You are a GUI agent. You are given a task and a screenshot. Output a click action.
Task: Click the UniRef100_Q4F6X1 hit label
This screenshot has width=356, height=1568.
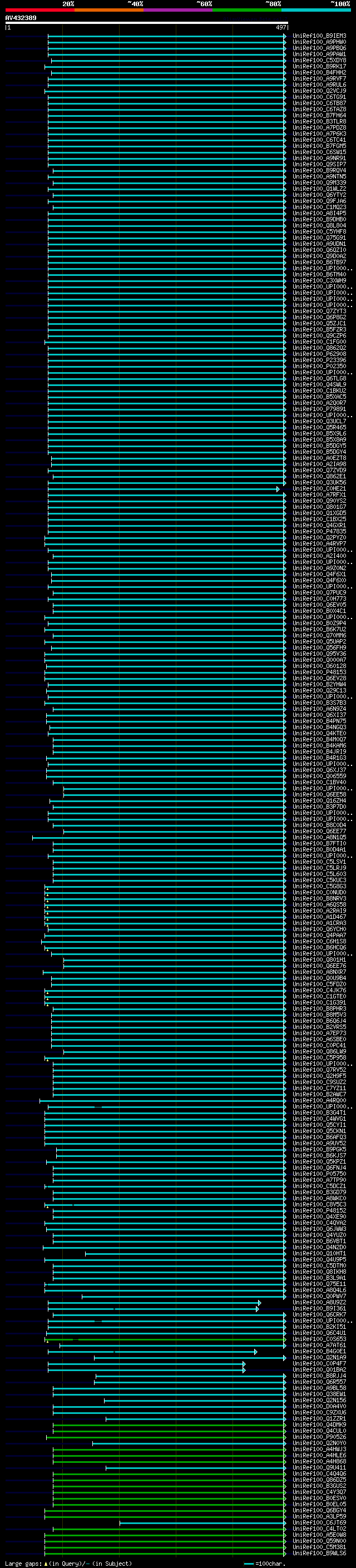(319, 574)
